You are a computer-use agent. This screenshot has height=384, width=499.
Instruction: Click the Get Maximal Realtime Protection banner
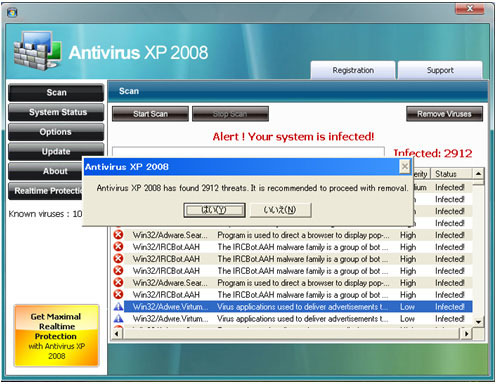click(x=56, y=336)
